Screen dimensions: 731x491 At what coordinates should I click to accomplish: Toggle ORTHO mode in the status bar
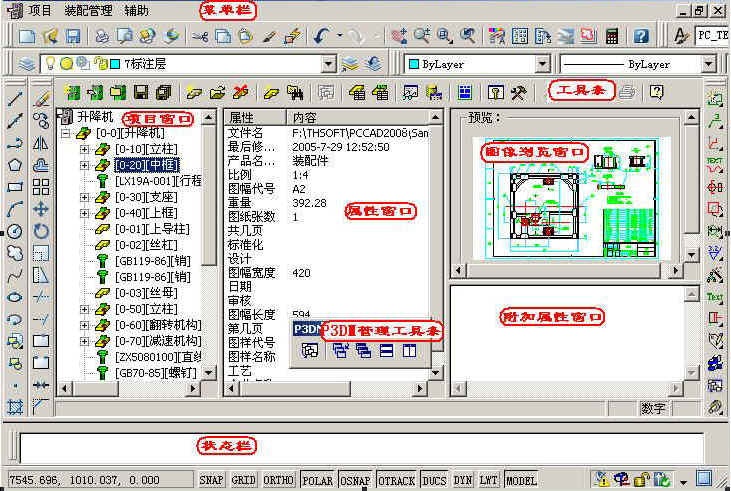[278, 480]
